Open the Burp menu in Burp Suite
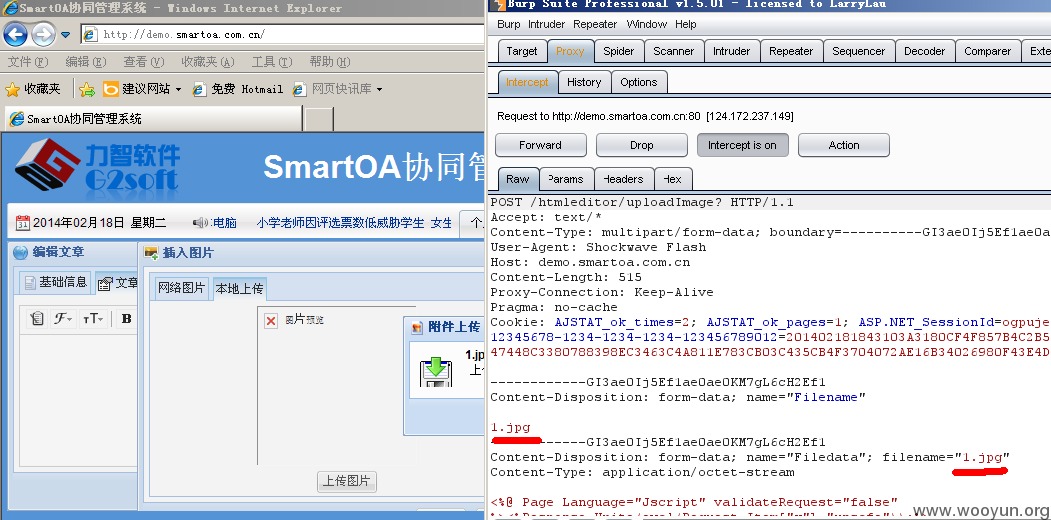The image size is (1051, 520). click(509, 24)
